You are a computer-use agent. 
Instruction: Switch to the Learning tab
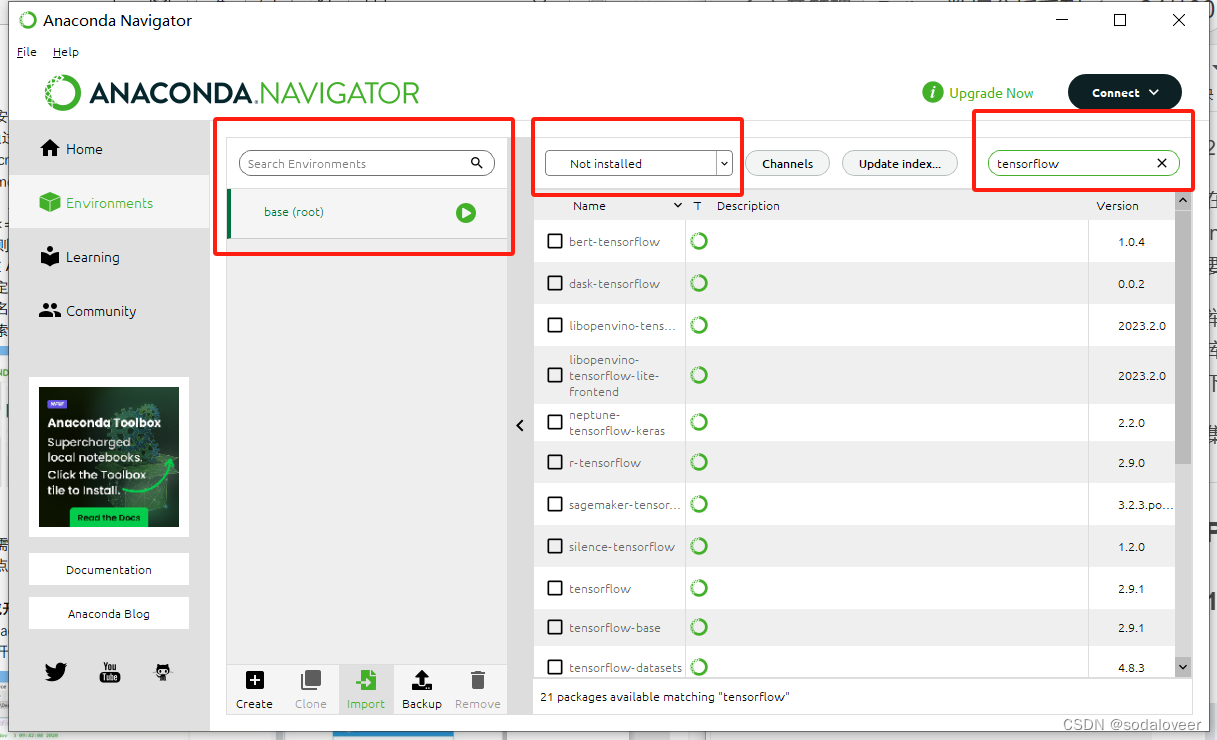[x=110, y=256]
